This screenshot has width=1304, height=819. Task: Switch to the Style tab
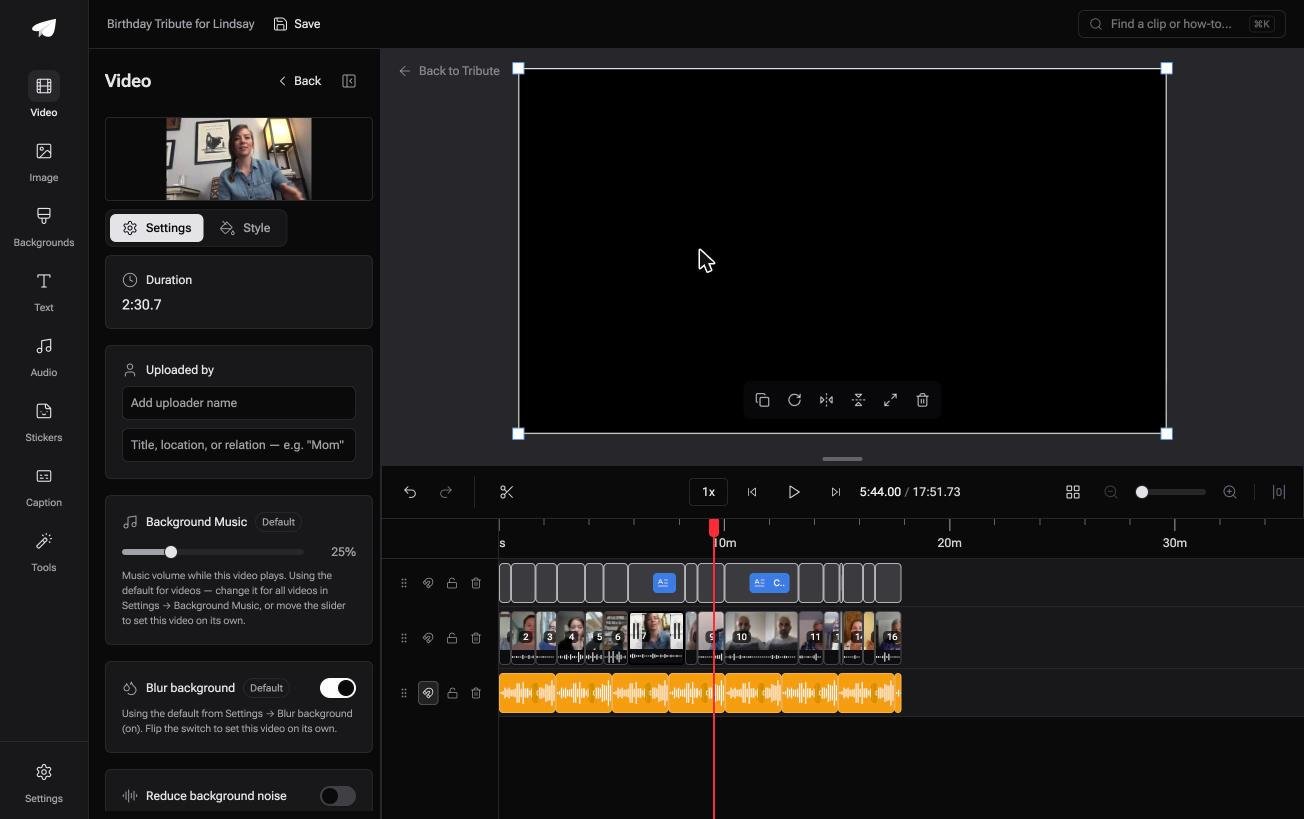pos(246,228)
